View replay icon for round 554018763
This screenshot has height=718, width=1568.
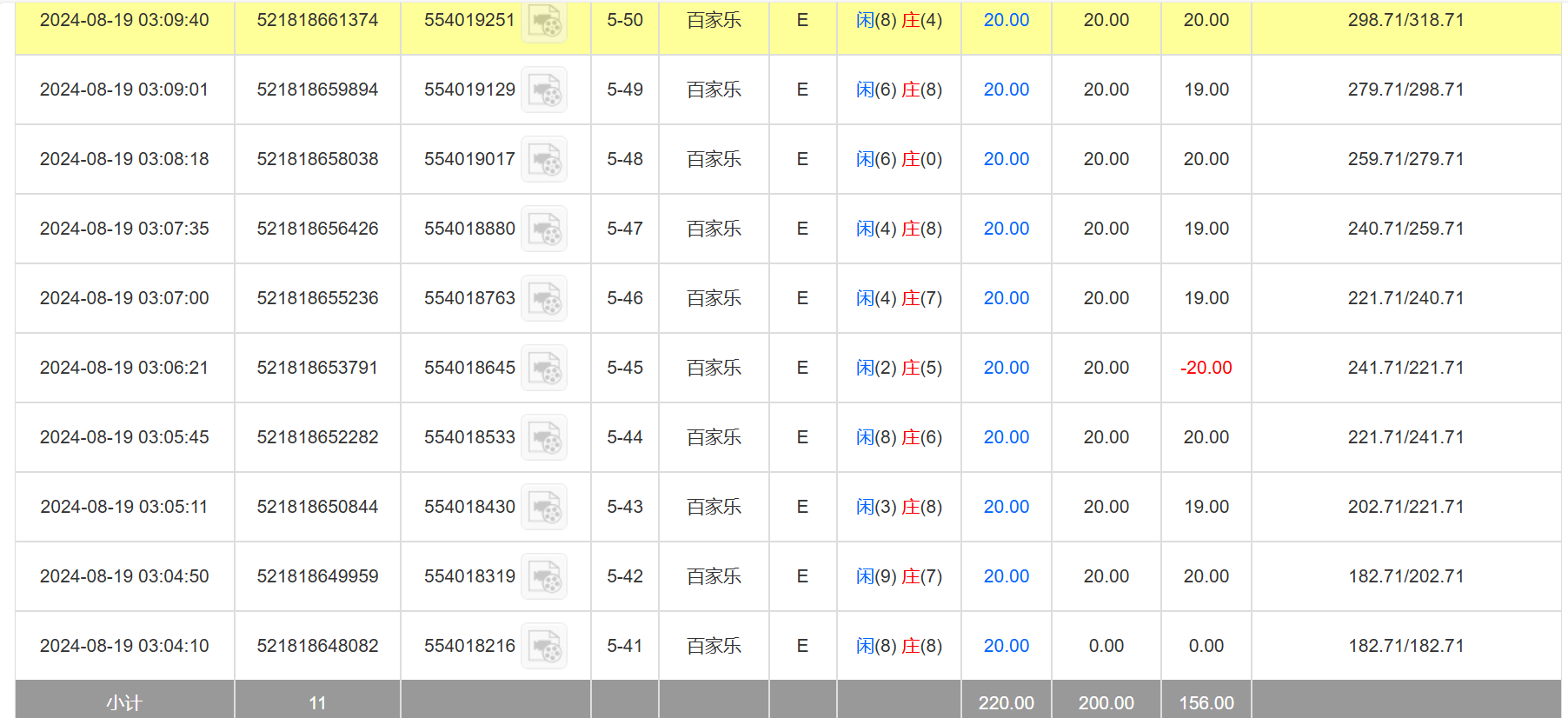[x=544, y=299]
